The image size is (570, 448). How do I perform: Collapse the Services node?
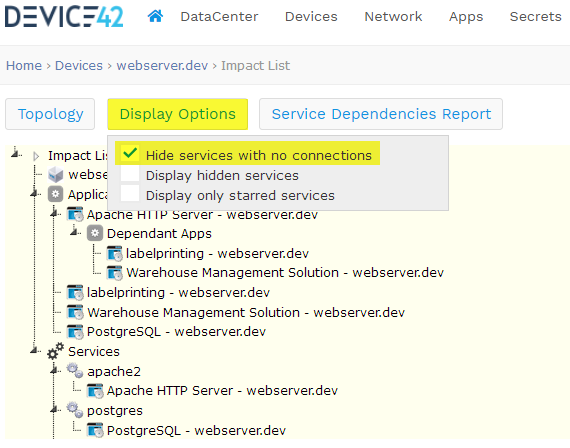click(35, 350)
